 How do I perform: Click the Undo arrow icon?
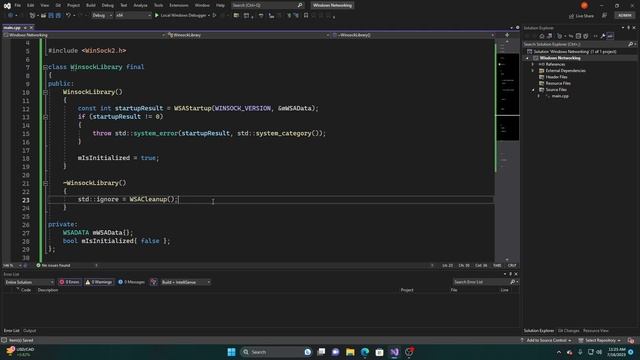pos(68,16)
